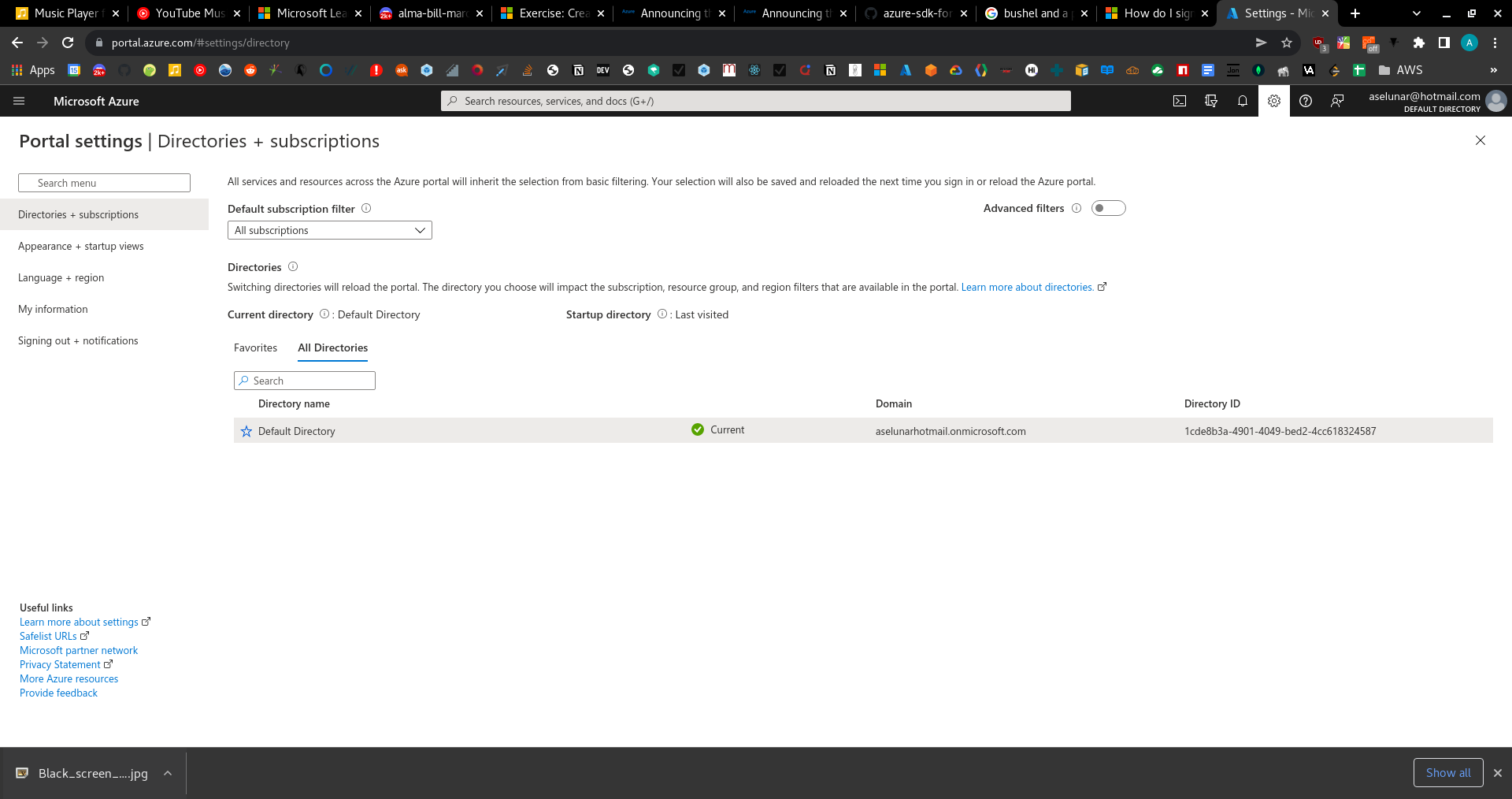Image resolution: width=1512 pixels, height=799 pixels.
Task: Focus the Search menu field
Action: coord(104,183)
